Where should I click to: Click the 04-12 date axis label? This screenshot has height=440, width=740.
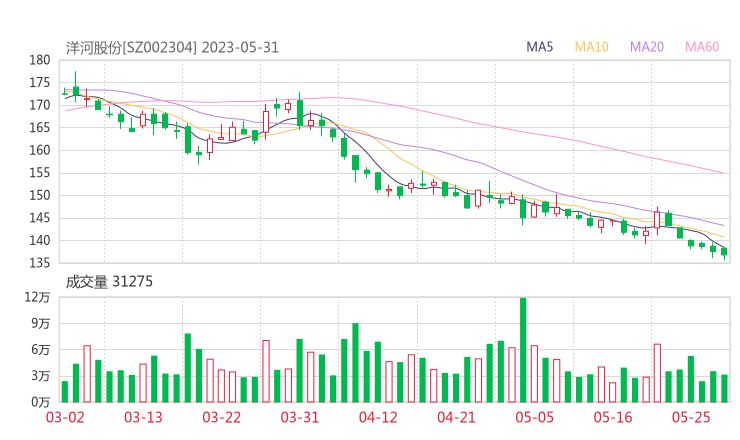378,417
